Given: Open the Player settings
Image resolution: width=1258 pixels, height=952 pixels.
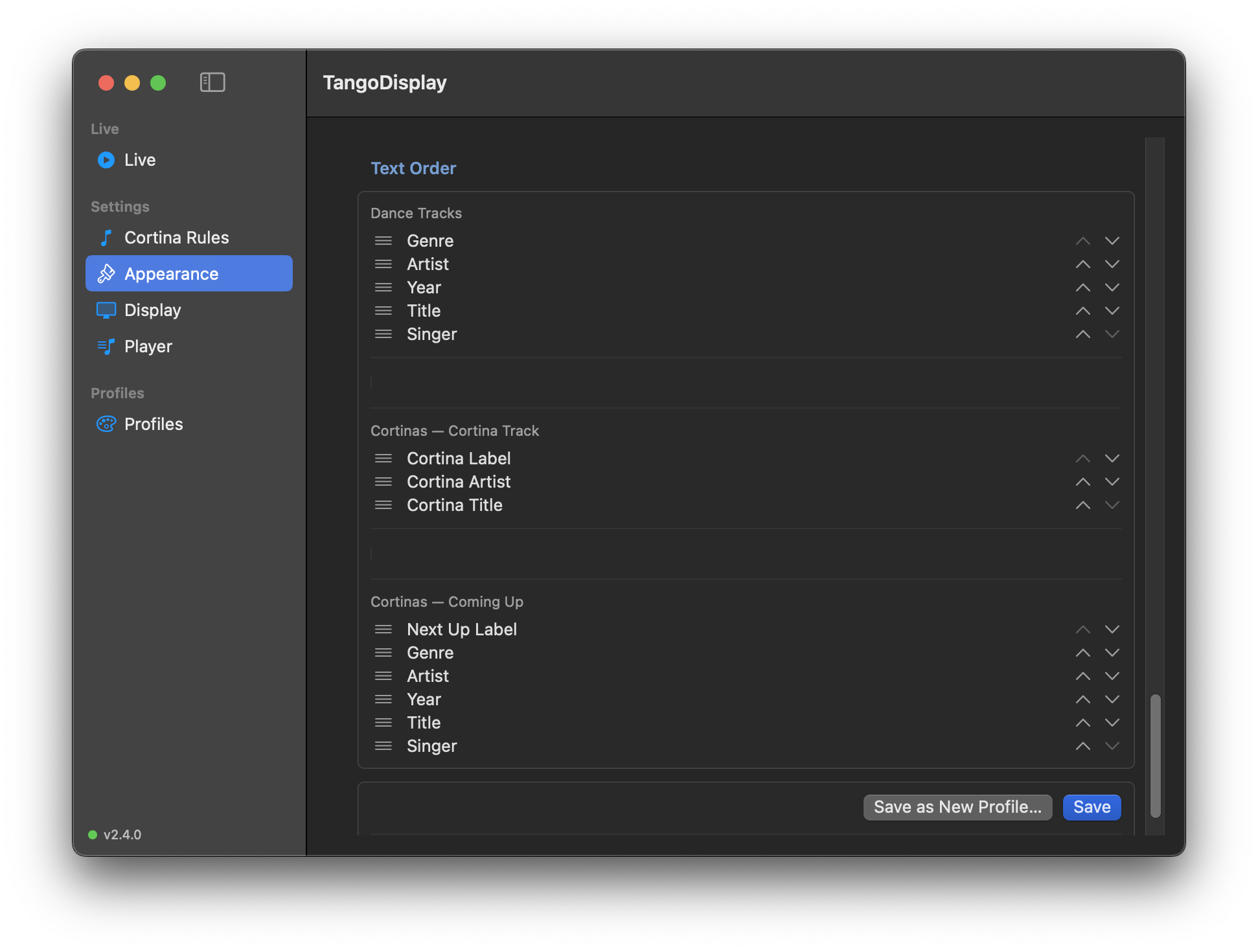Looking at the screenshot, I should point(189,346).
